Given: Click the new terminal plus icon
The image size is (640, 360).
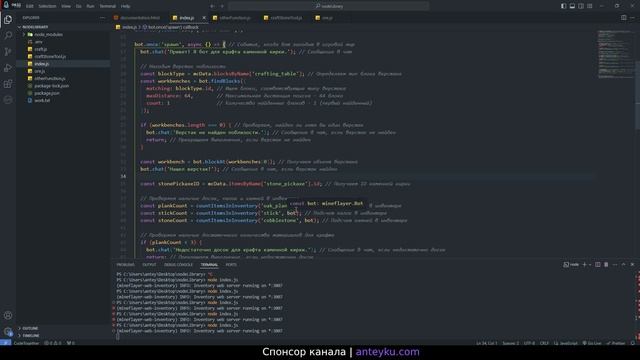Looking at the screenshot, I should pyautogui.click(x=584, y=264).
